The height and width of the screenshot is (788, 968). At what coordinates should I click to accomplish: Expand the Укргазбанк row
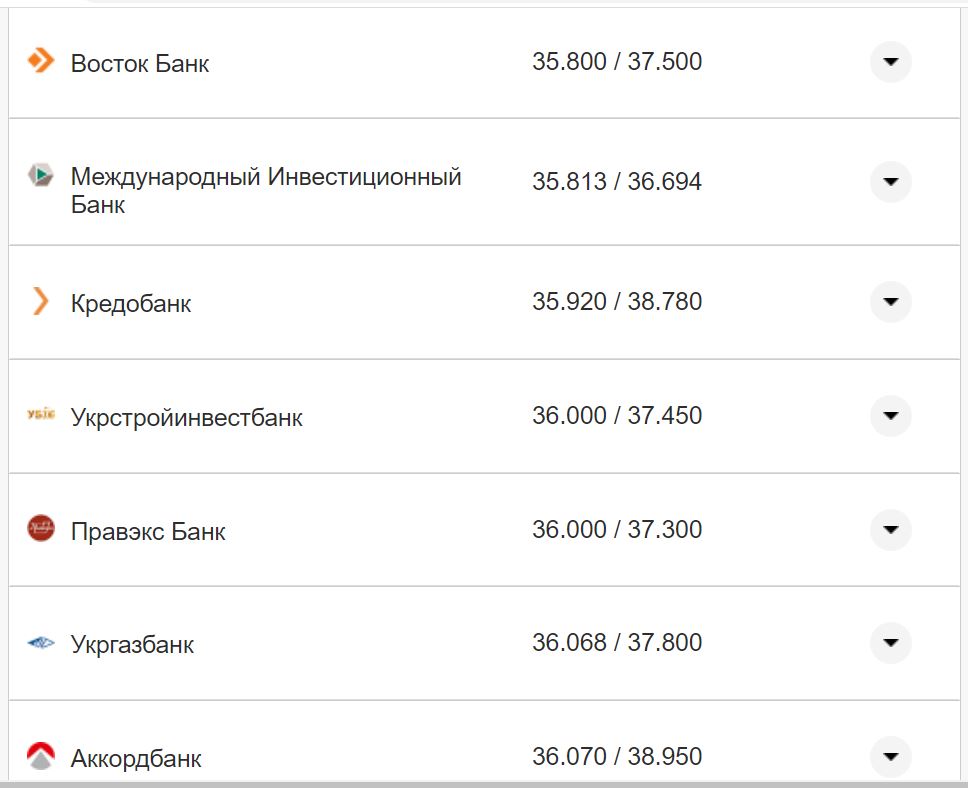(889, 644)
